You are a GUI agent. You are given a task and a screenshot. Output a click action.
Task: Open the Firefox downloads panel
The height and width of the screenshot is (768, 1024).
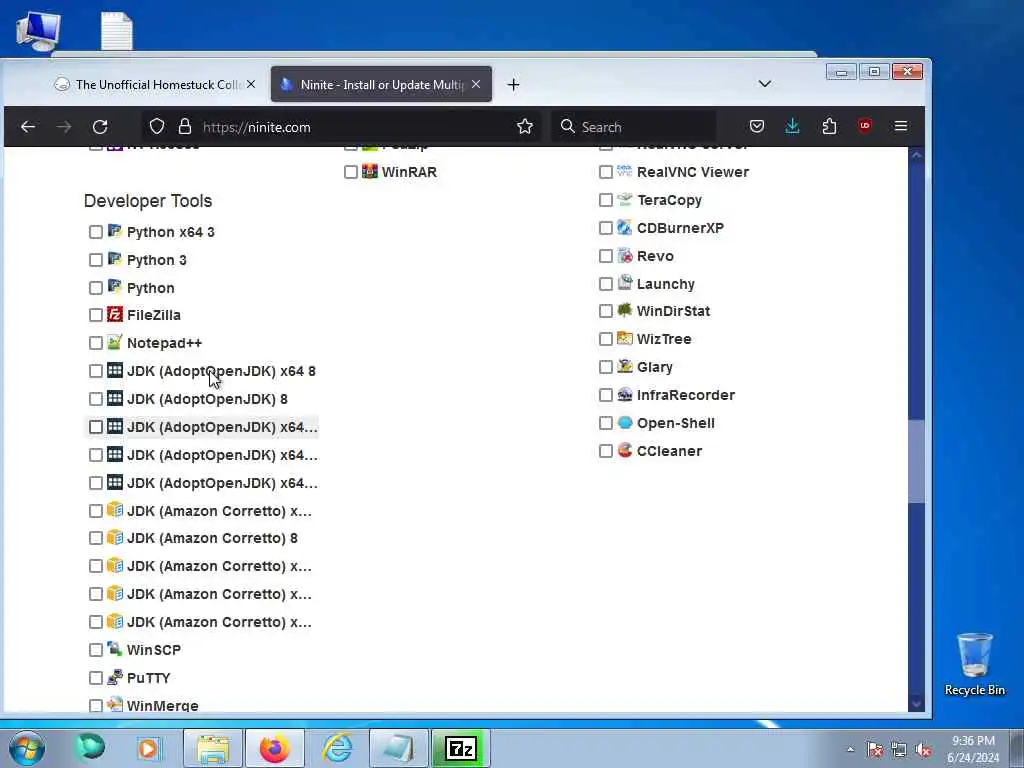point(792,126)
